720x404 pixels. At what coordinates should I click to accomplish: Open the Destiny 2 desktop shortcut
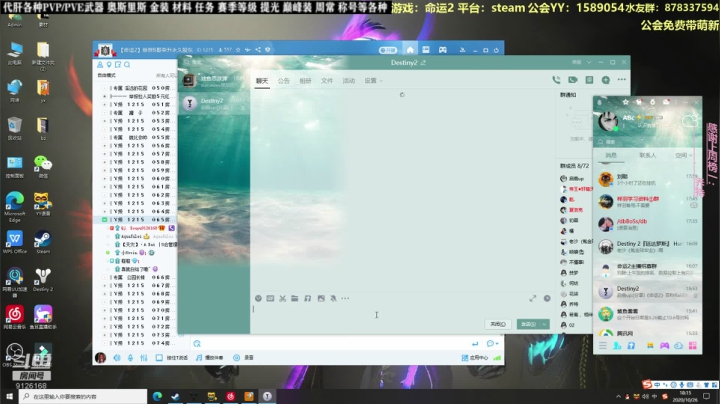click(43, 280)
